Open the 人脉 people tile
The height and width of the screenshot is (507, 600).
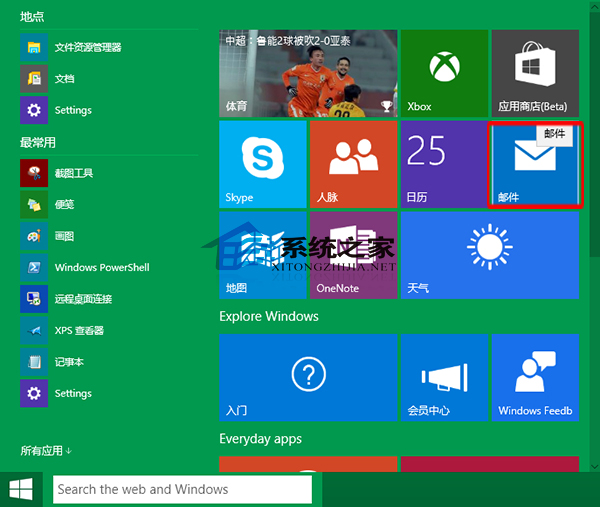(x=354, y=165)
